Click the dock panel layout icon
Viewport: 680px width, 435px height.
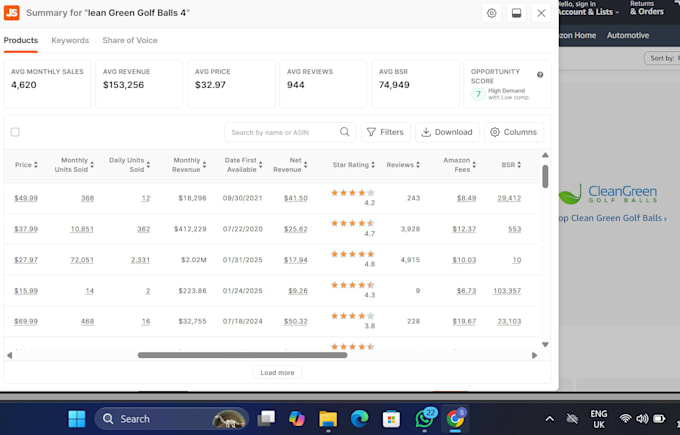coord(516,13)
